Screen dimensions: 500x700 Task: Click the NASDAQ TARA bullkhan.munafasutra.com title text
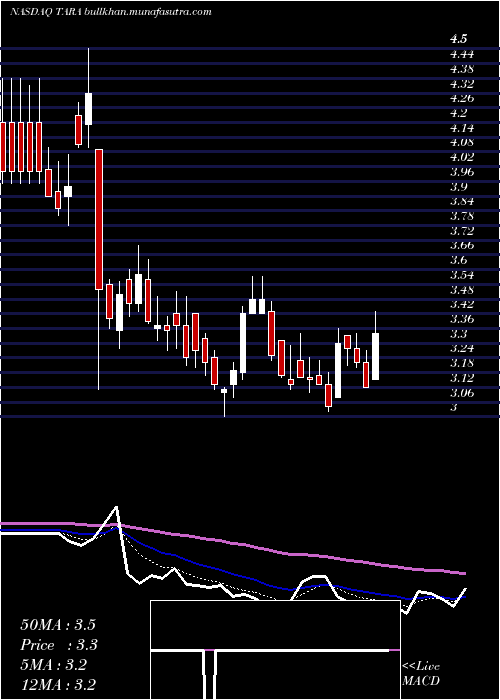110,12
